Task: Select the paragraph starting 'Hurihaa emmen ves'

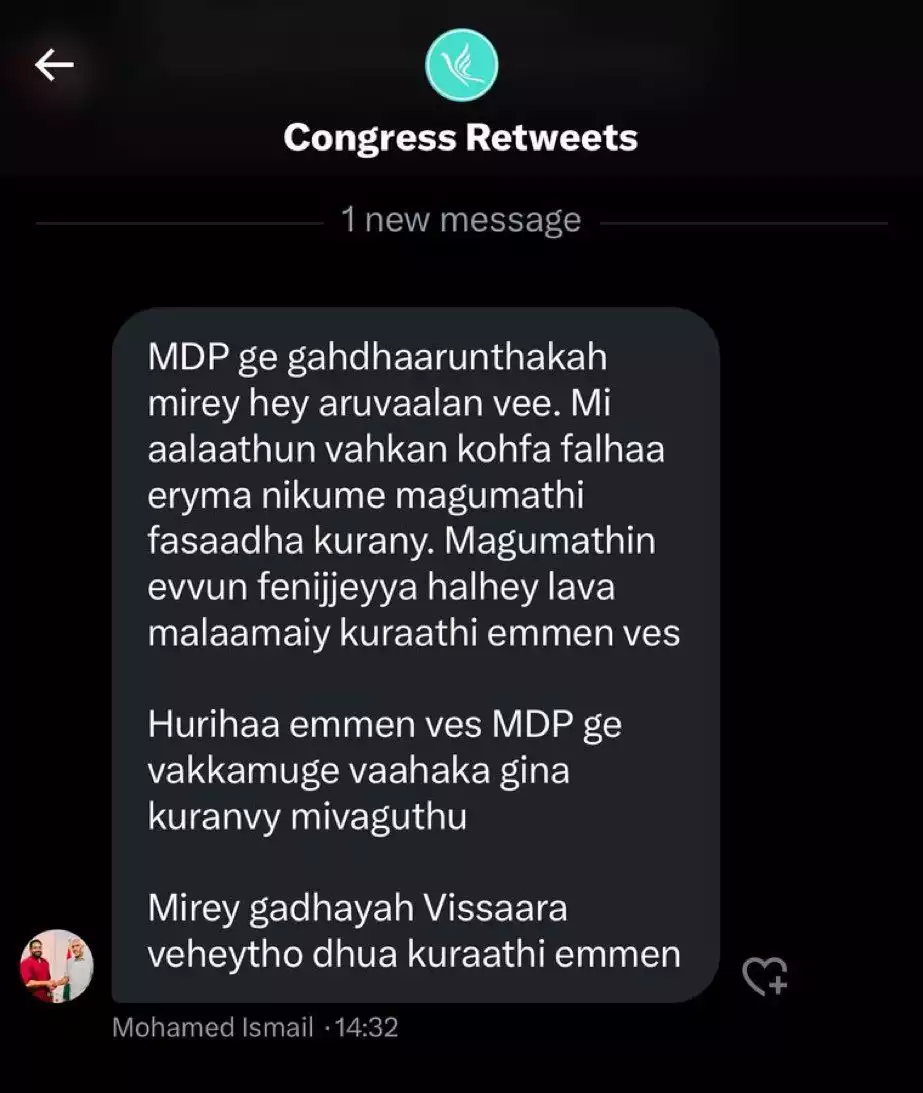Action: (384, 770)
